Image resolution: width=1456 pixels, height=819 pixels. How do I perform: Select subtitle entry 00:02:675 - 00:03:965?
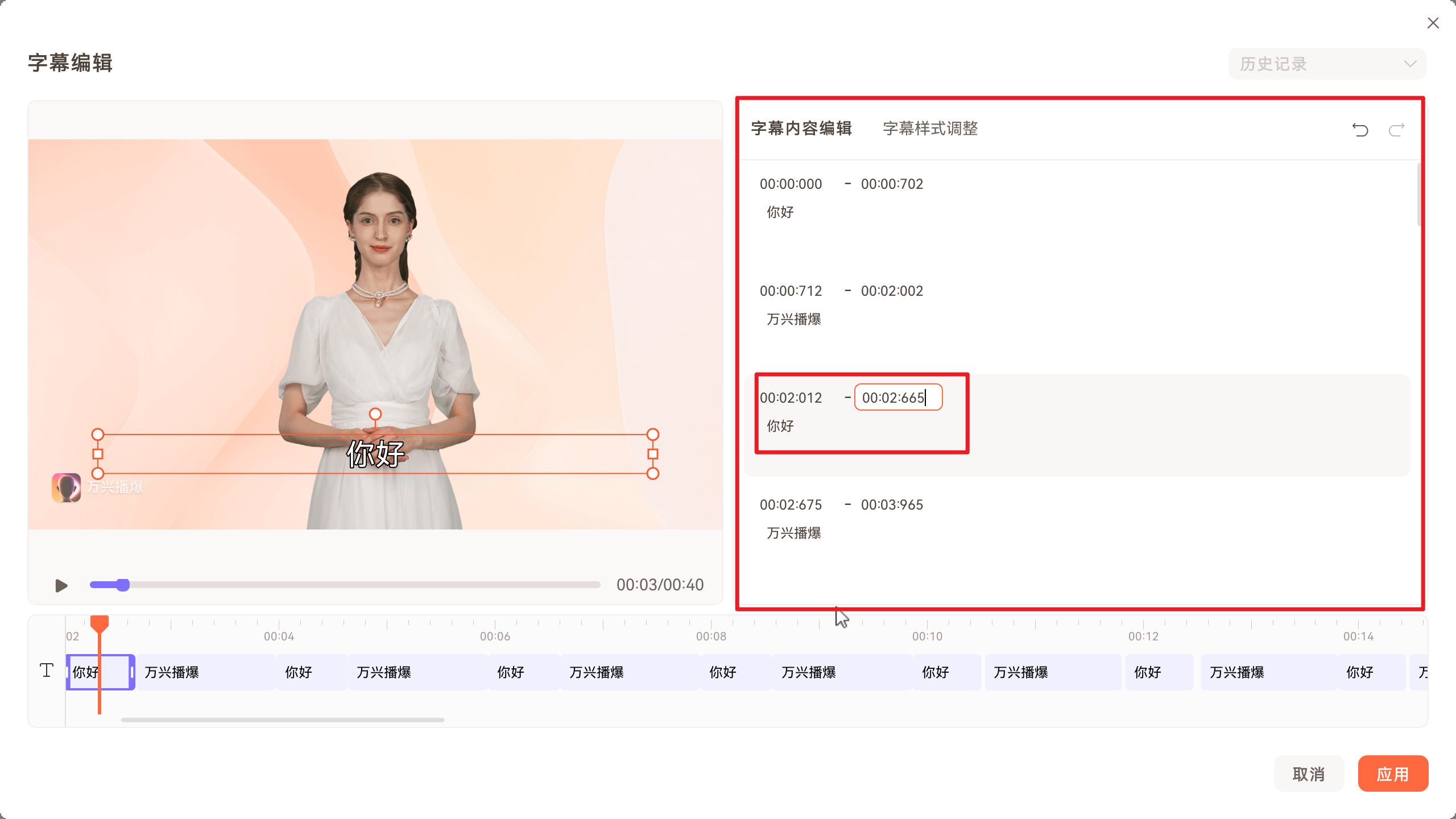967,518
